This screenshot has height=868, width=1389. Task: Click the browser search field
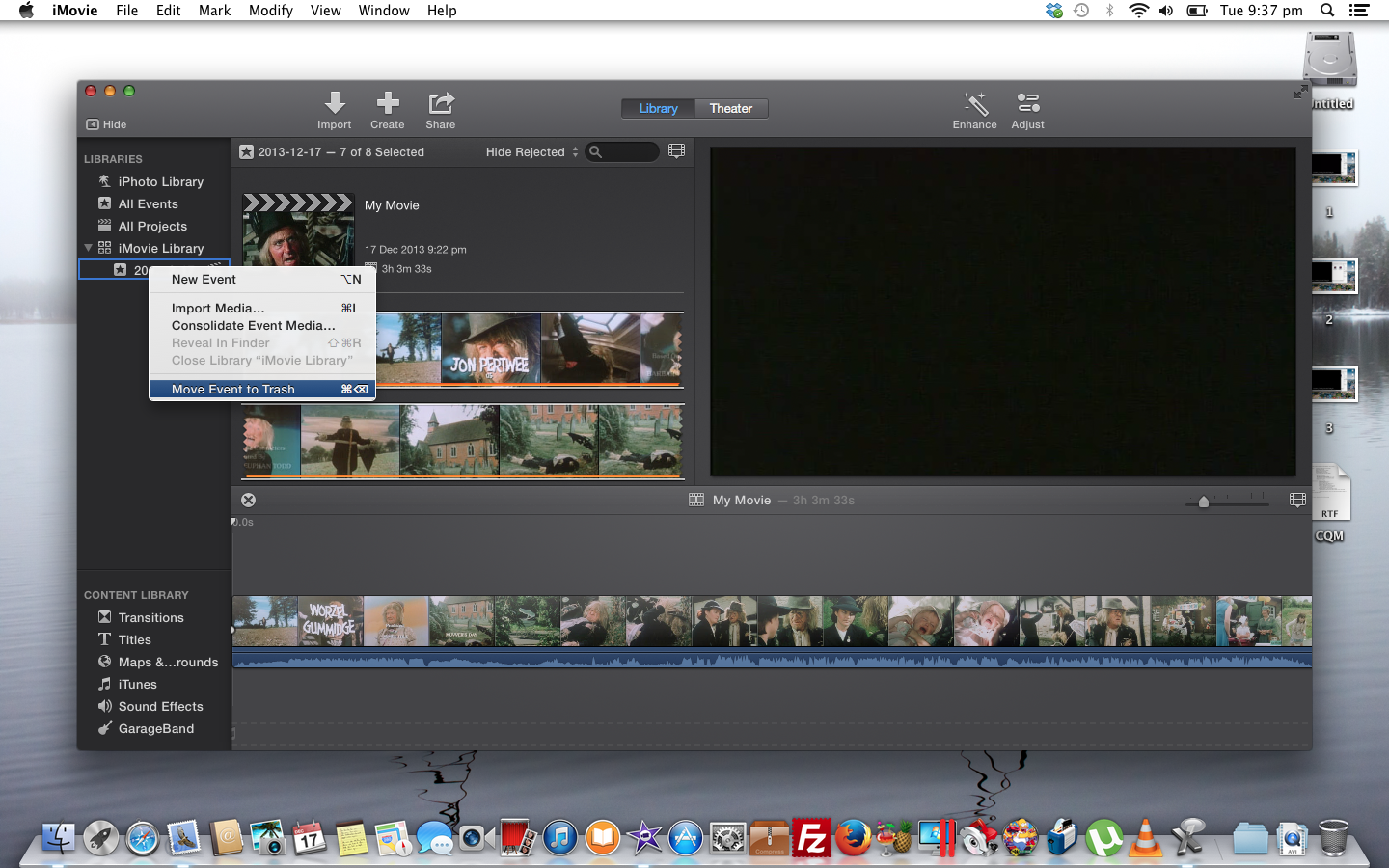(x=623, y=152)
